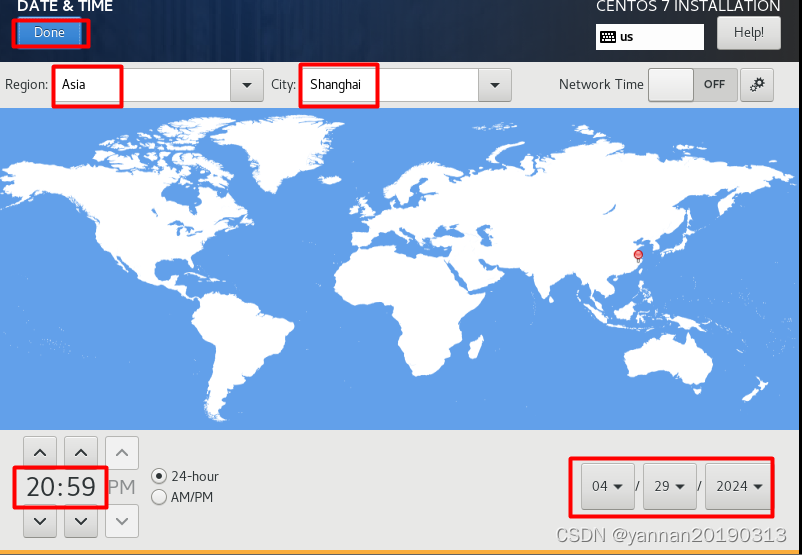The width and height of the screenshot is (802, 555).
Task: Decrease the minutes with down arrow
Action: pos(81,521)
